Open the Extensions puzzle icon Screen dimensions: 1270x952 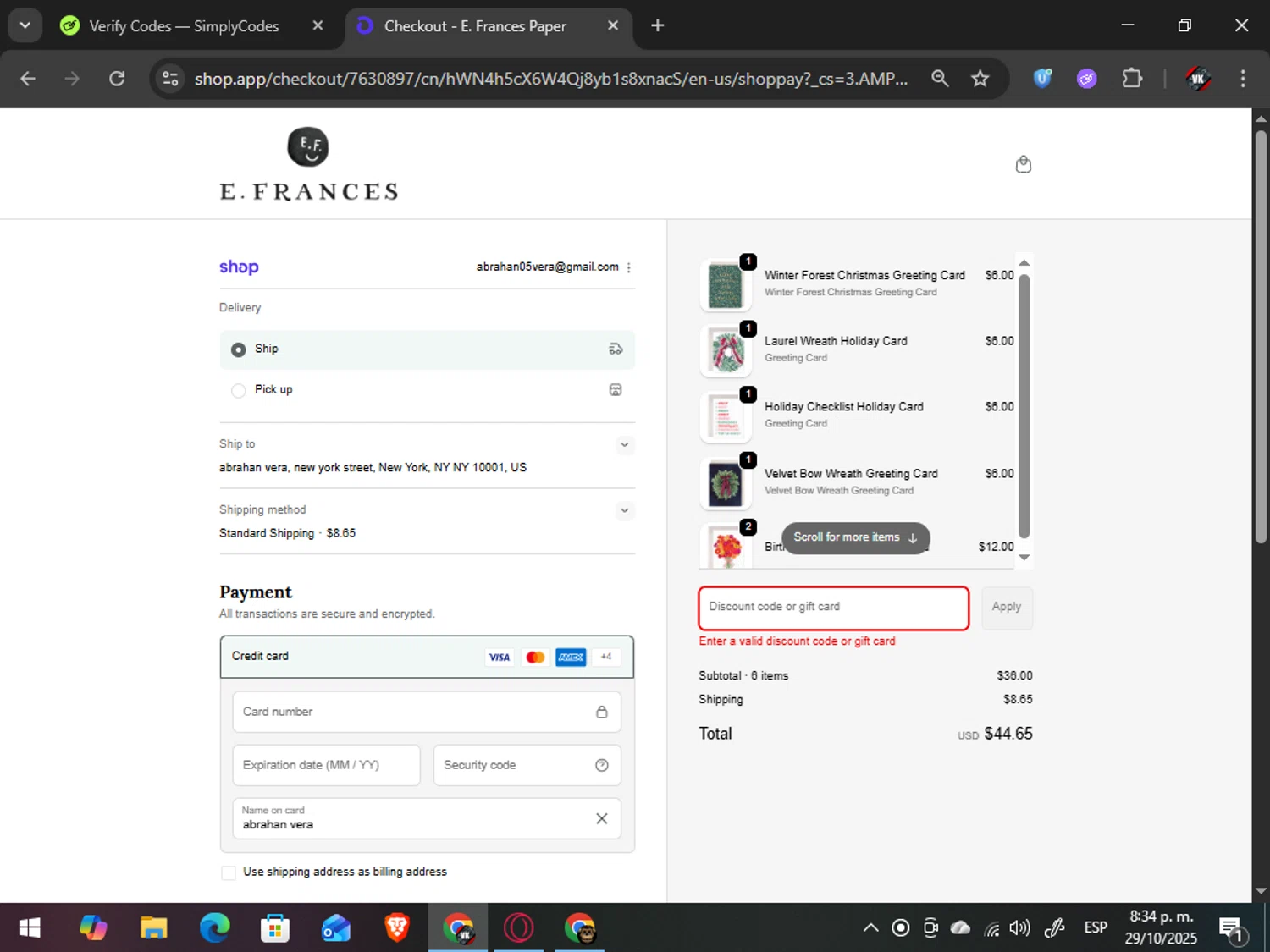(1132, 79)
